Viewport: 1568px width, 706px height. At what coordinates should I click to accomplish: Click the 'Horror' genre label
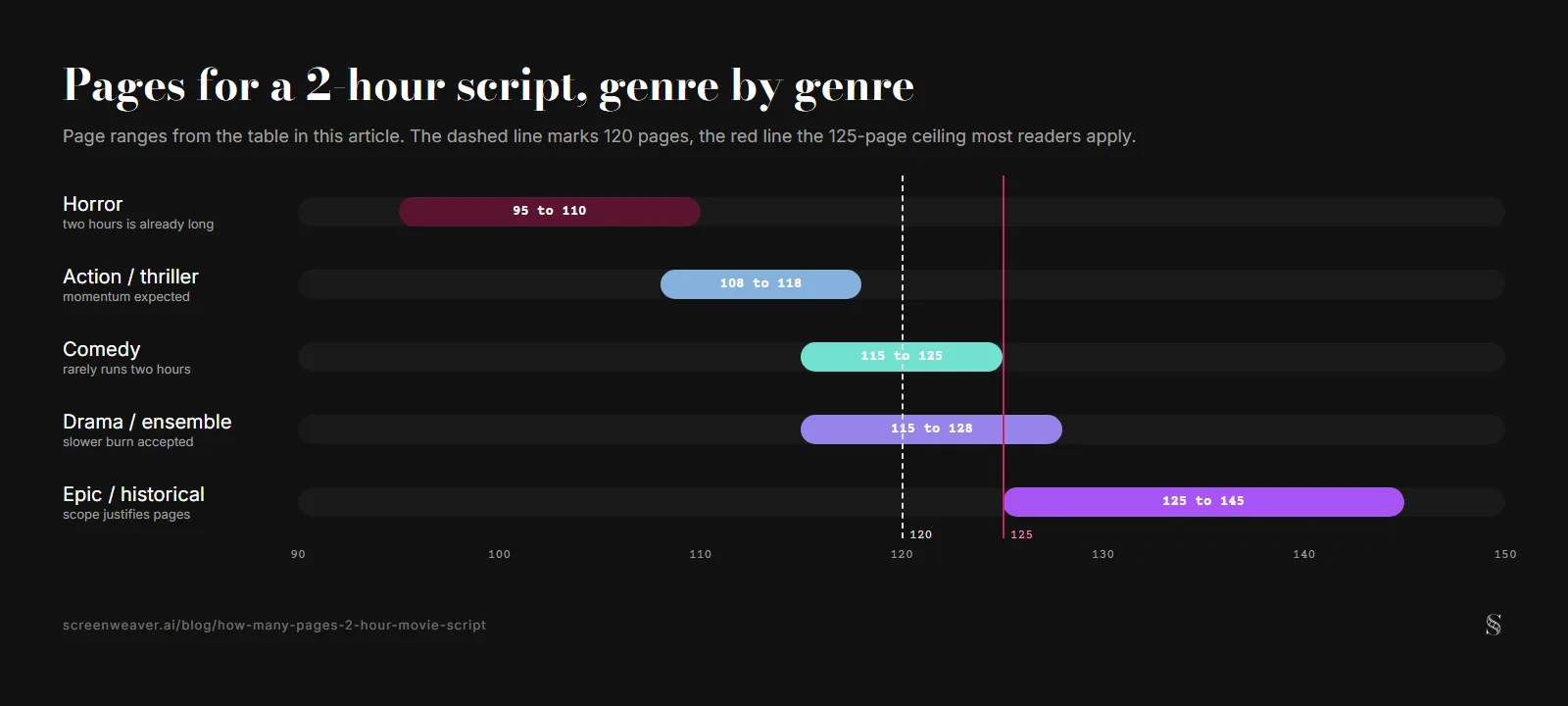pos(93,204)
